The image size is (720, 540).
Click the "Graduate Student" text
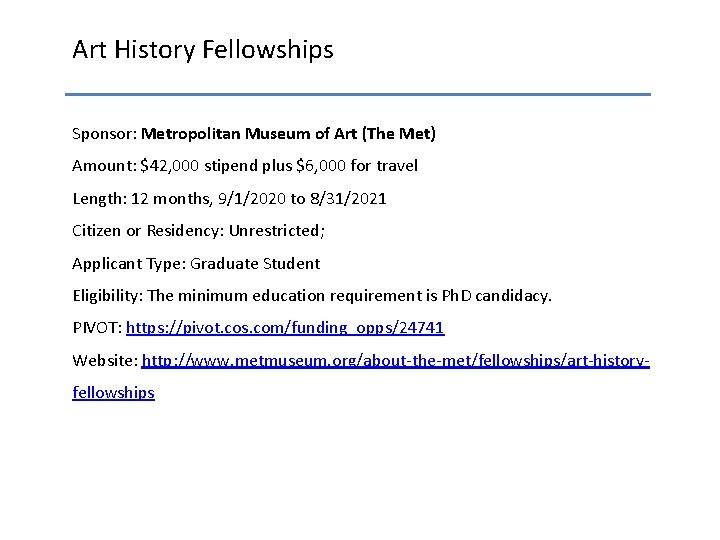(x=254, y=264)
